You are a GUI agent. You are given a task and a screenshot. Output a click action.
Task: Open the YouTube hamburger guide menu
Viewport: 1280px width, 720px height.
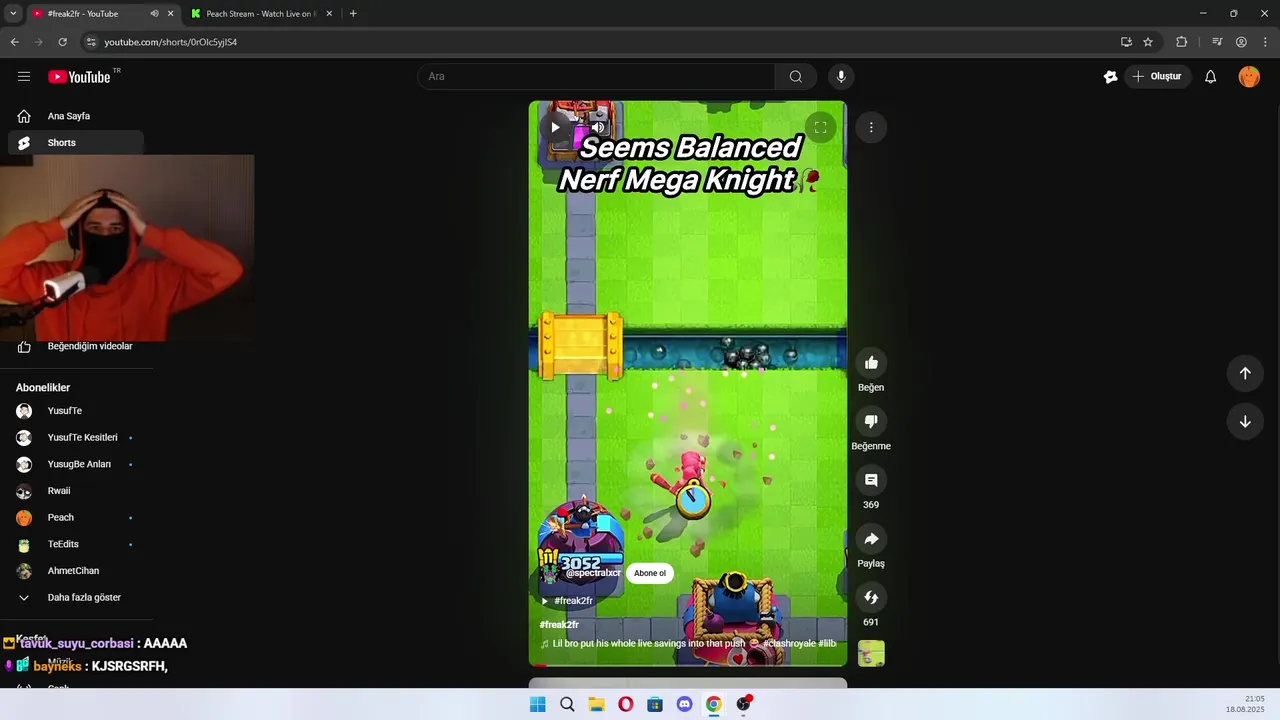(24, 77)
